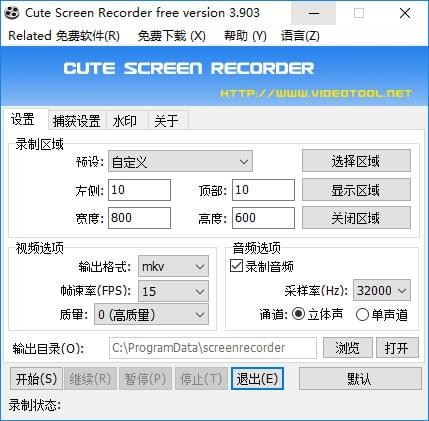Screen dimensions: 429x421
Task: Open the Related 免费软件(R) menu
Action: point(64,36)
